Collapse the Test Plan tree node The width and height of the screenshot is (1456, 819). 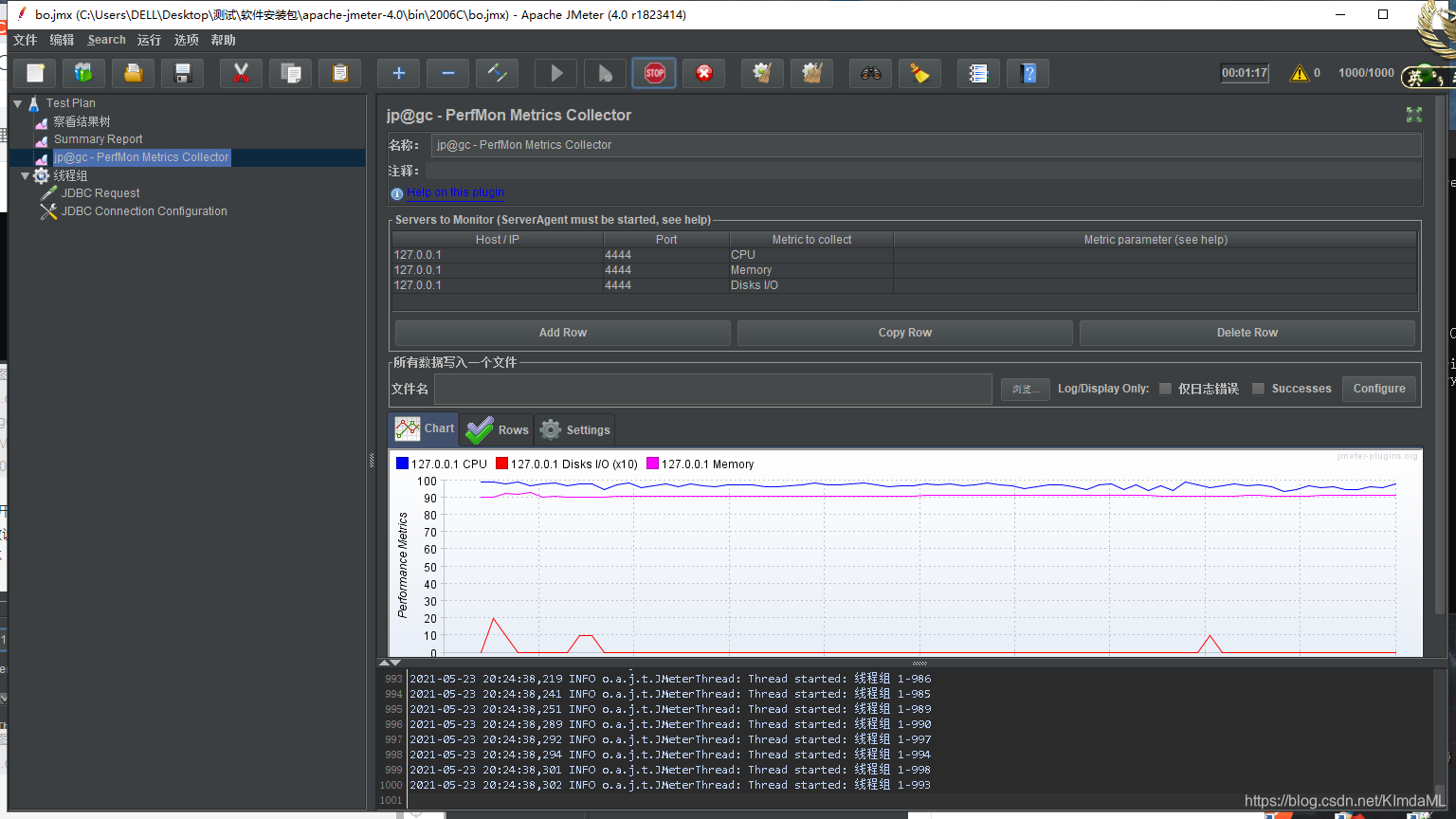[x=17, y=103]
